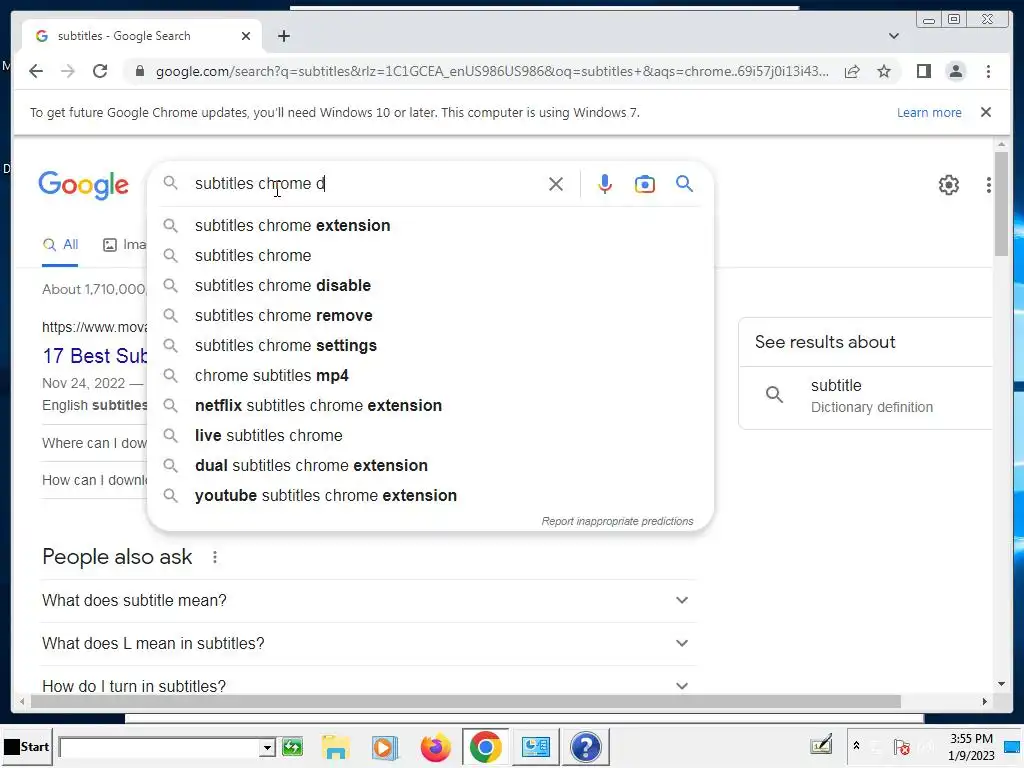Viewport: 1024px width, 768px height.
Task: Click 'Report inappropriate predictions' link
Action: pyautogui.click(x=617, y=521)
